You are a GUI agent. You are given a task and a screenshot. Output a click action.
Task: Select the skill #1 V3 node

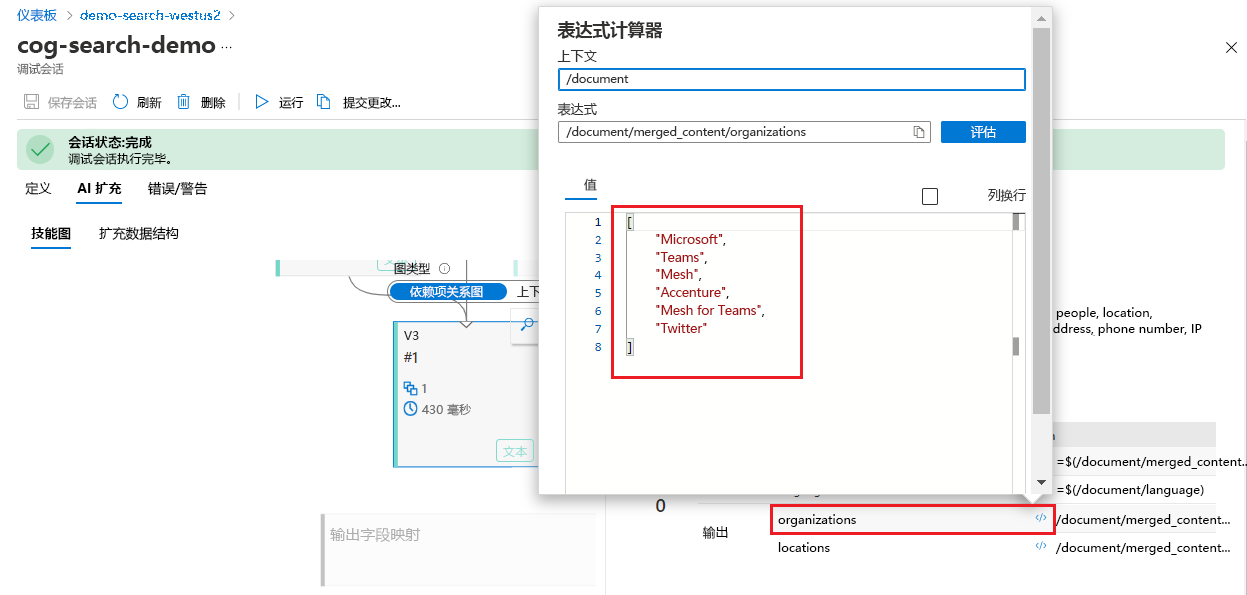465,394
